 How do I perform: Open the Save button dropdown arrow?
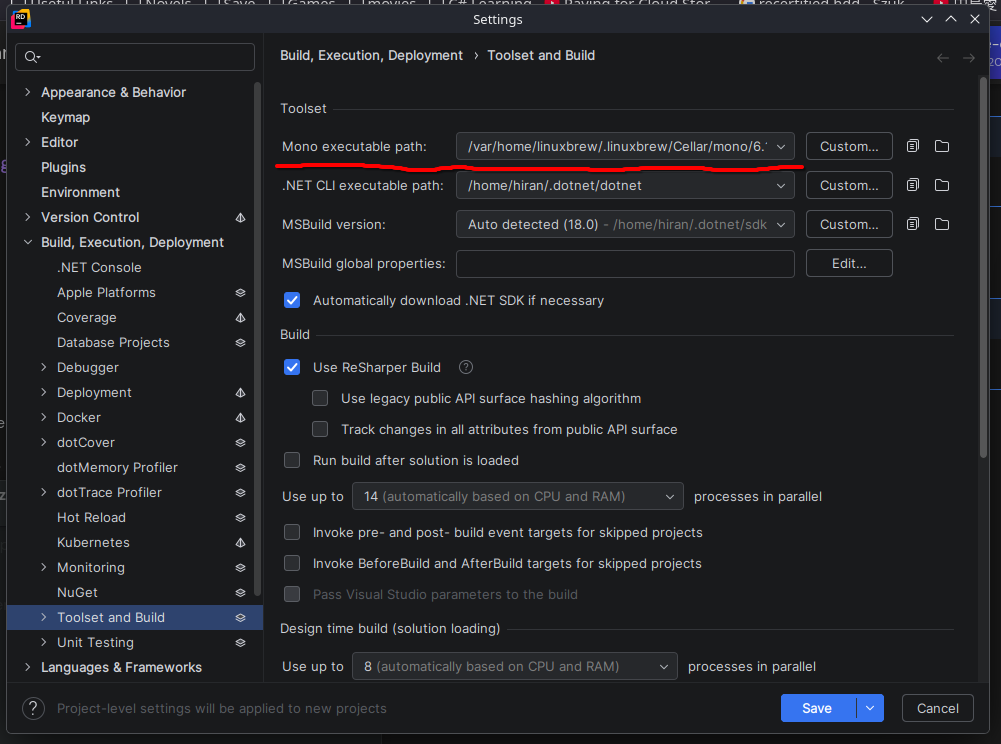point(870,708)
